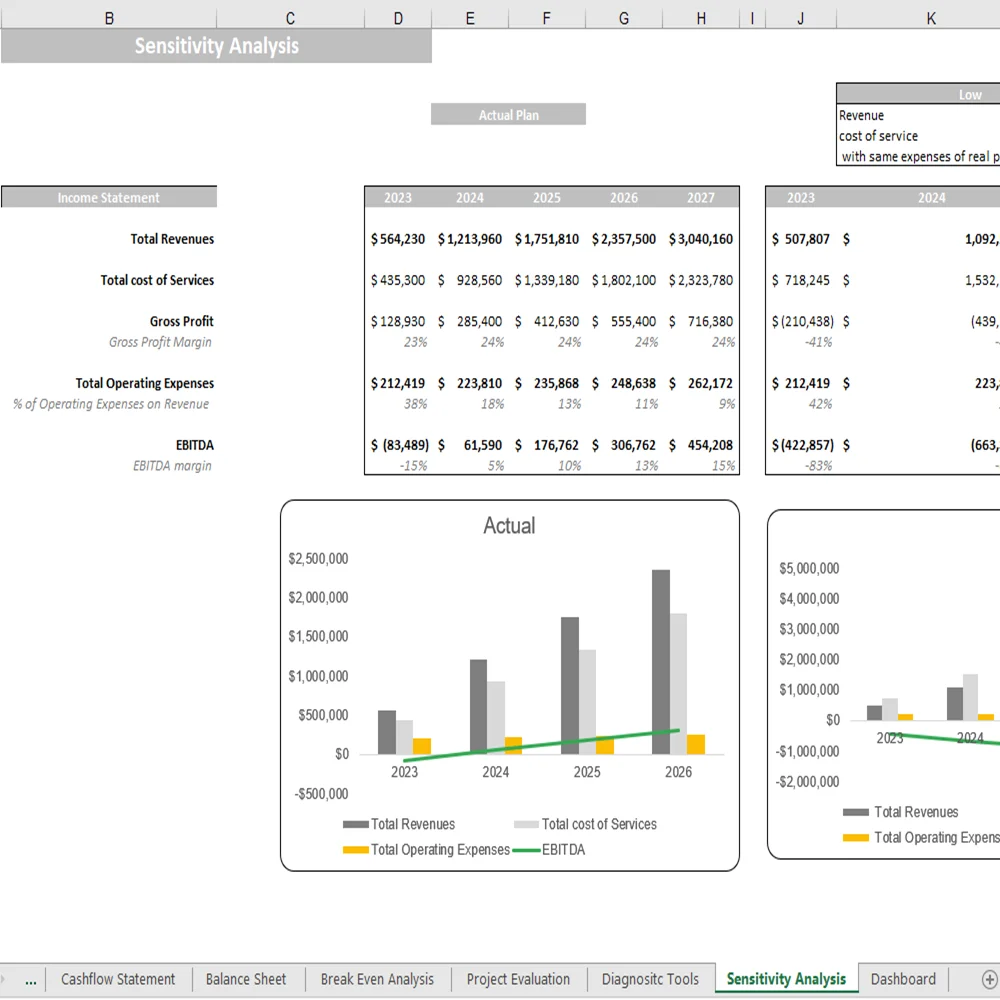1000x1000 pixels.
Task: Open the Balance Sheet tab
Action: click(246, 979)
